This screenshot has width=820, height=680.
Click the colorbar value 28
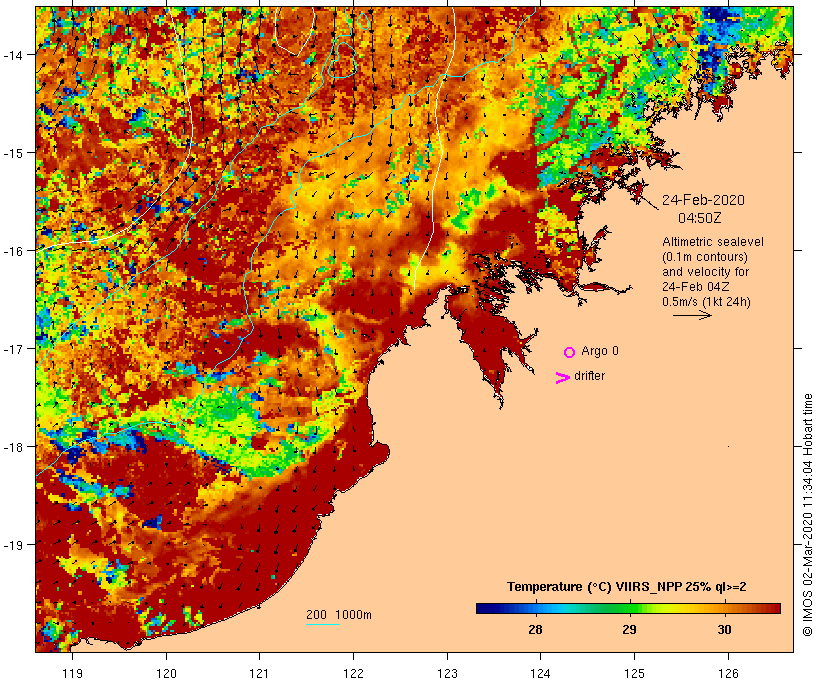coord(535,629)
